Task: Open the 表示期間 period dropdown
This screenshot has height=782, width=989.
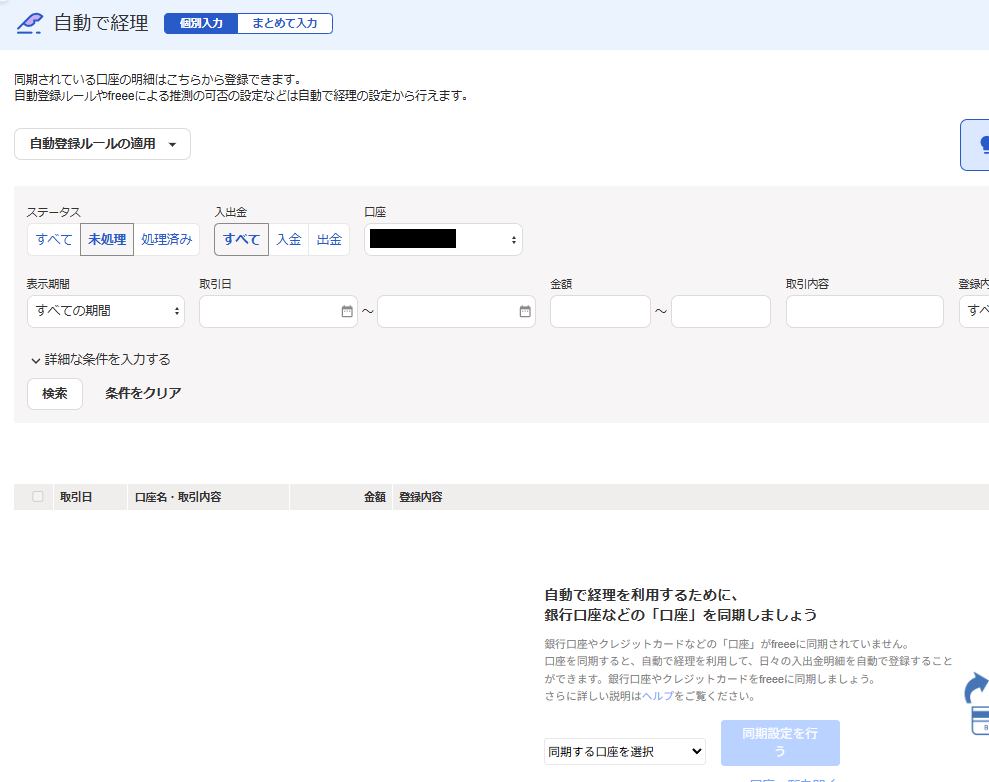Action: 106,311
